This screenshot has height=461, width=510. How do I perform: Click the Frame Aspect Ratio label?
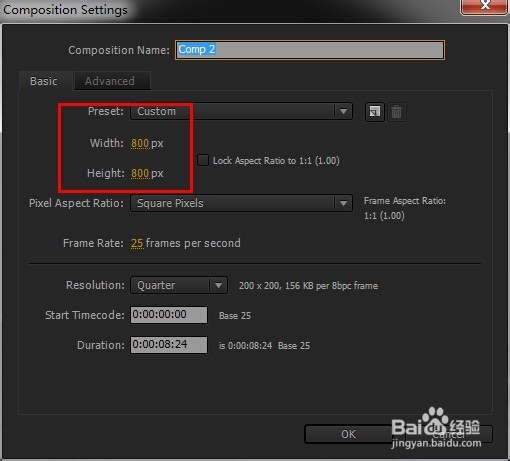[x=405, y=201]
